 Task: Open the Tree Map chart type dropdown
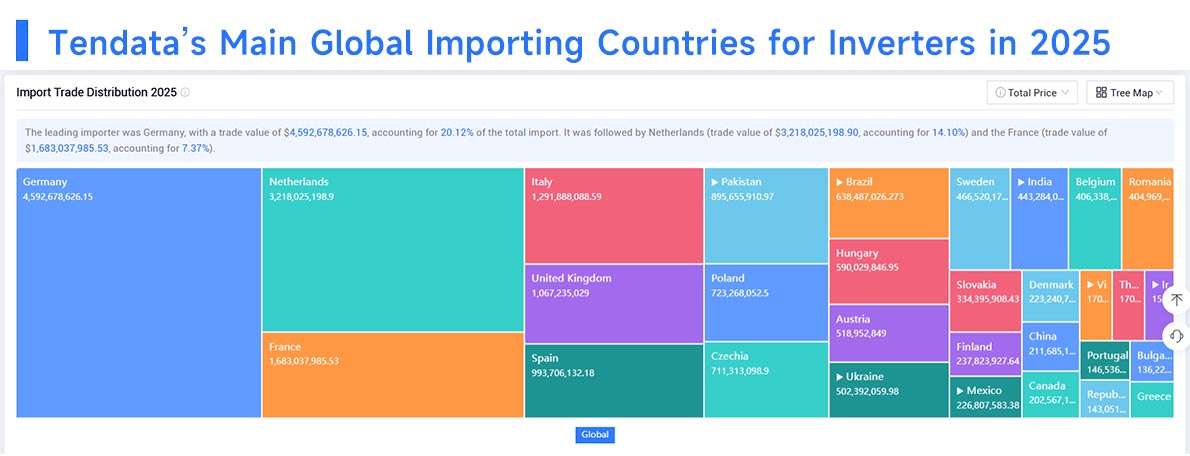(x=1130, y=93)
